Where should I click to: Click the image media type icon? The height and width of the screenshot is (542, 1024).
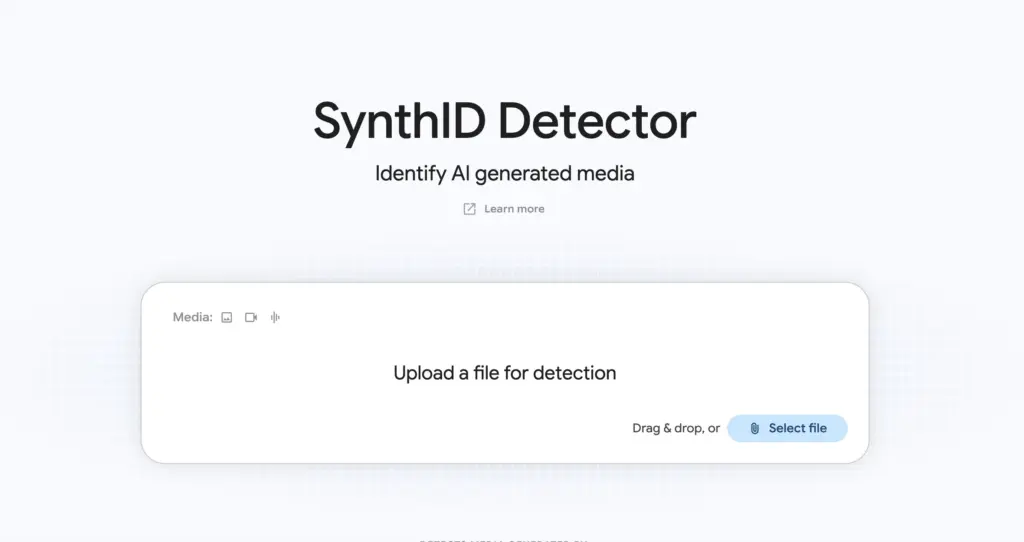point(227,317)
